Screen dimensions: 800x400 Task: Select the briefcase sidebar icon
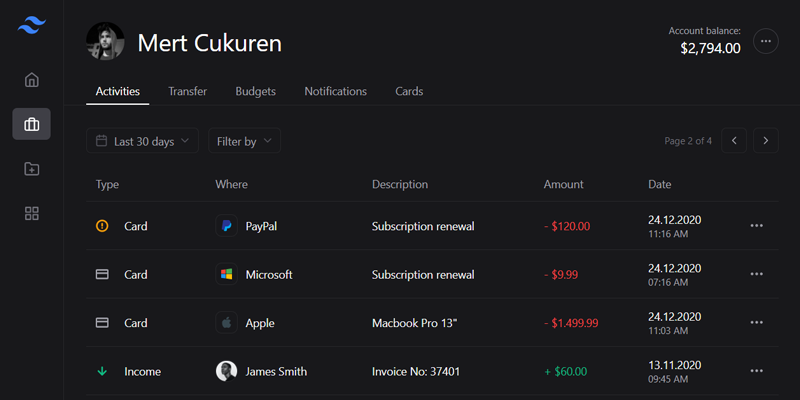(x=32, y=124)
